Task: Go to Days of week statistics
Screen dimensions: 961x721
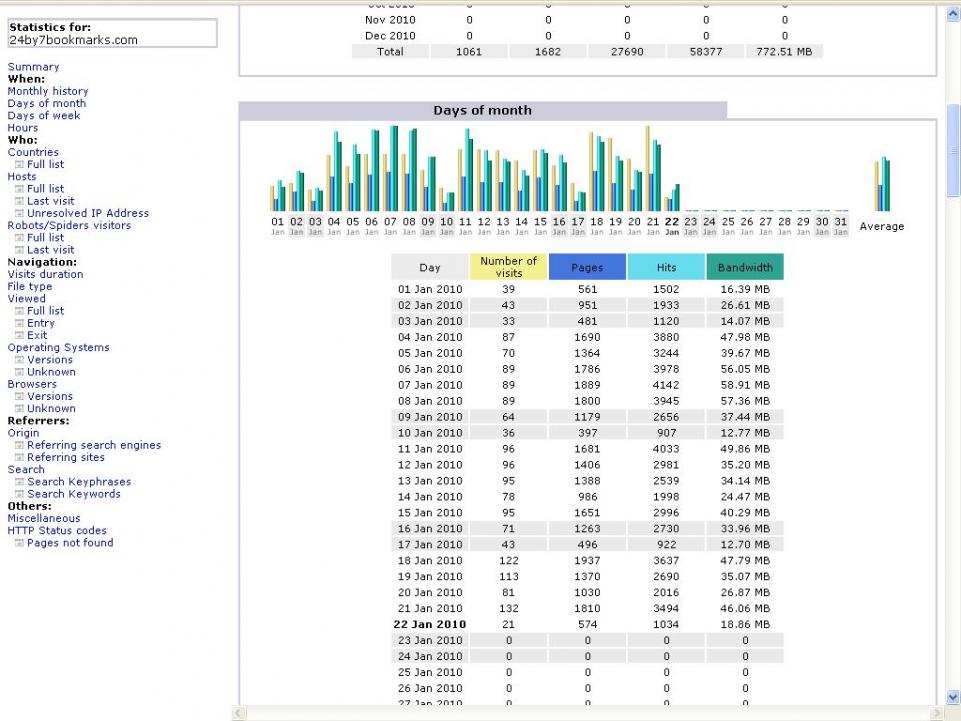Action: point(44,116)
